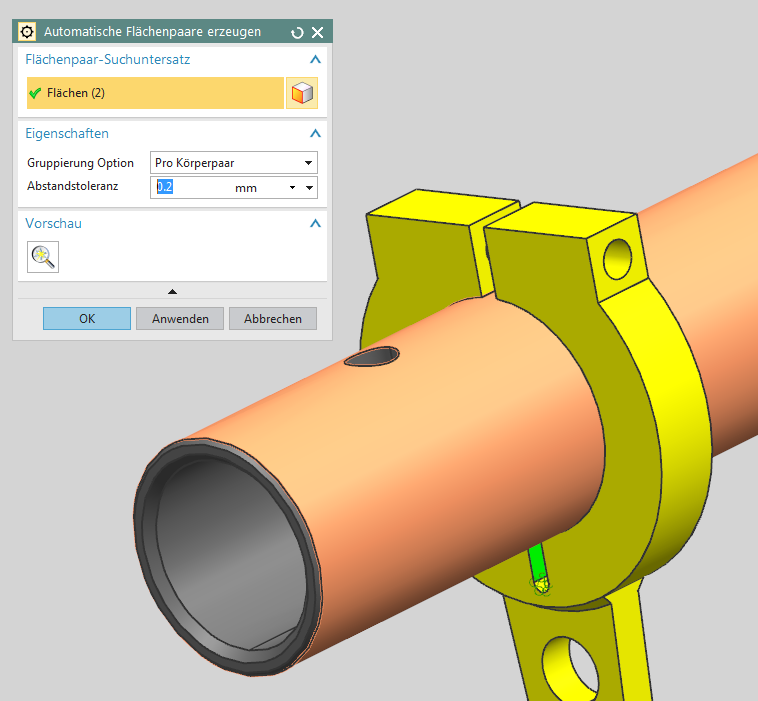
Task: Select the Flächen (2) selection row
Action: click(155, 93)
